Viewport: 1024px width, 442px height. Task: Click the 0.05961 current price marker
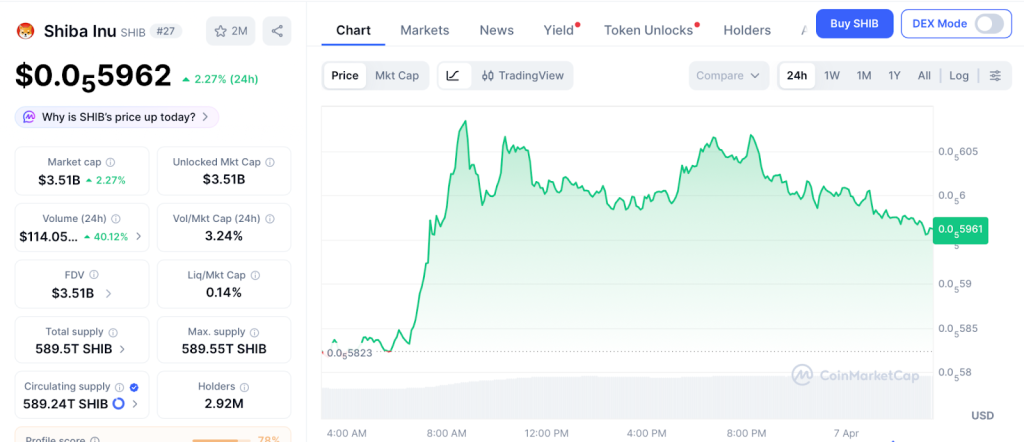960,231
